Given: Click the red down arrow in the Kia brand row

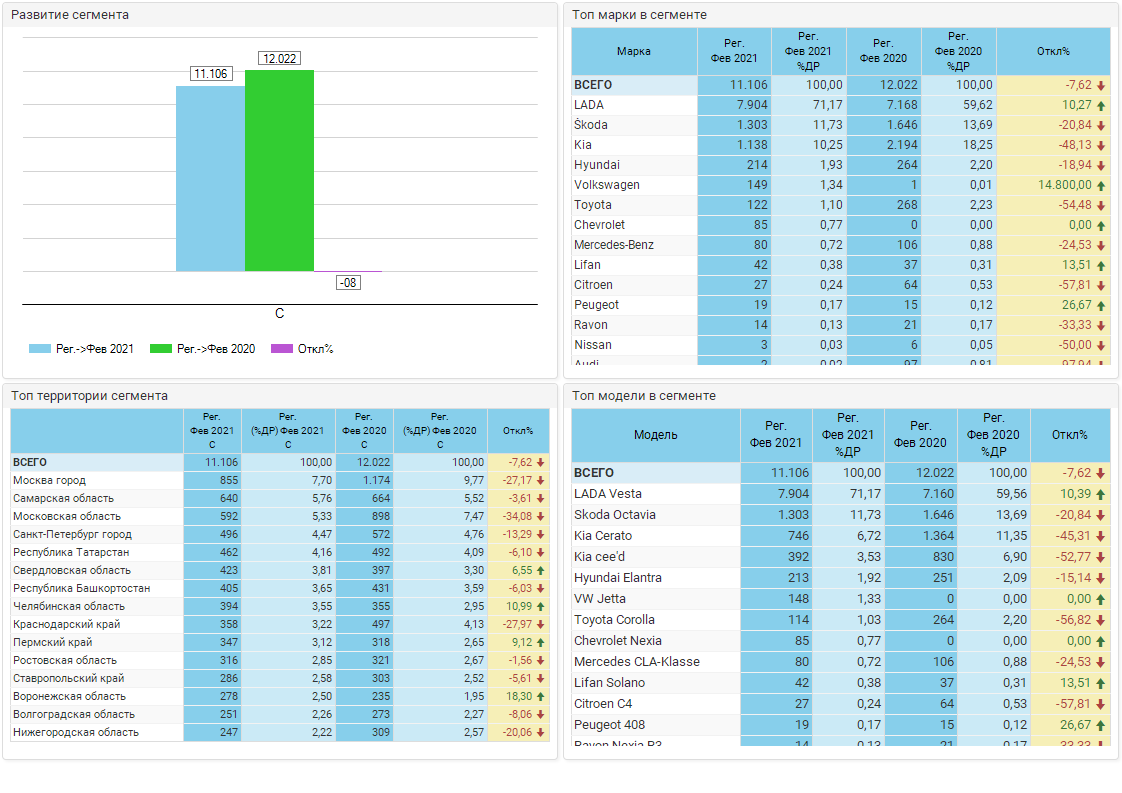Looking at the screenshot, I should click(1101, 145).
